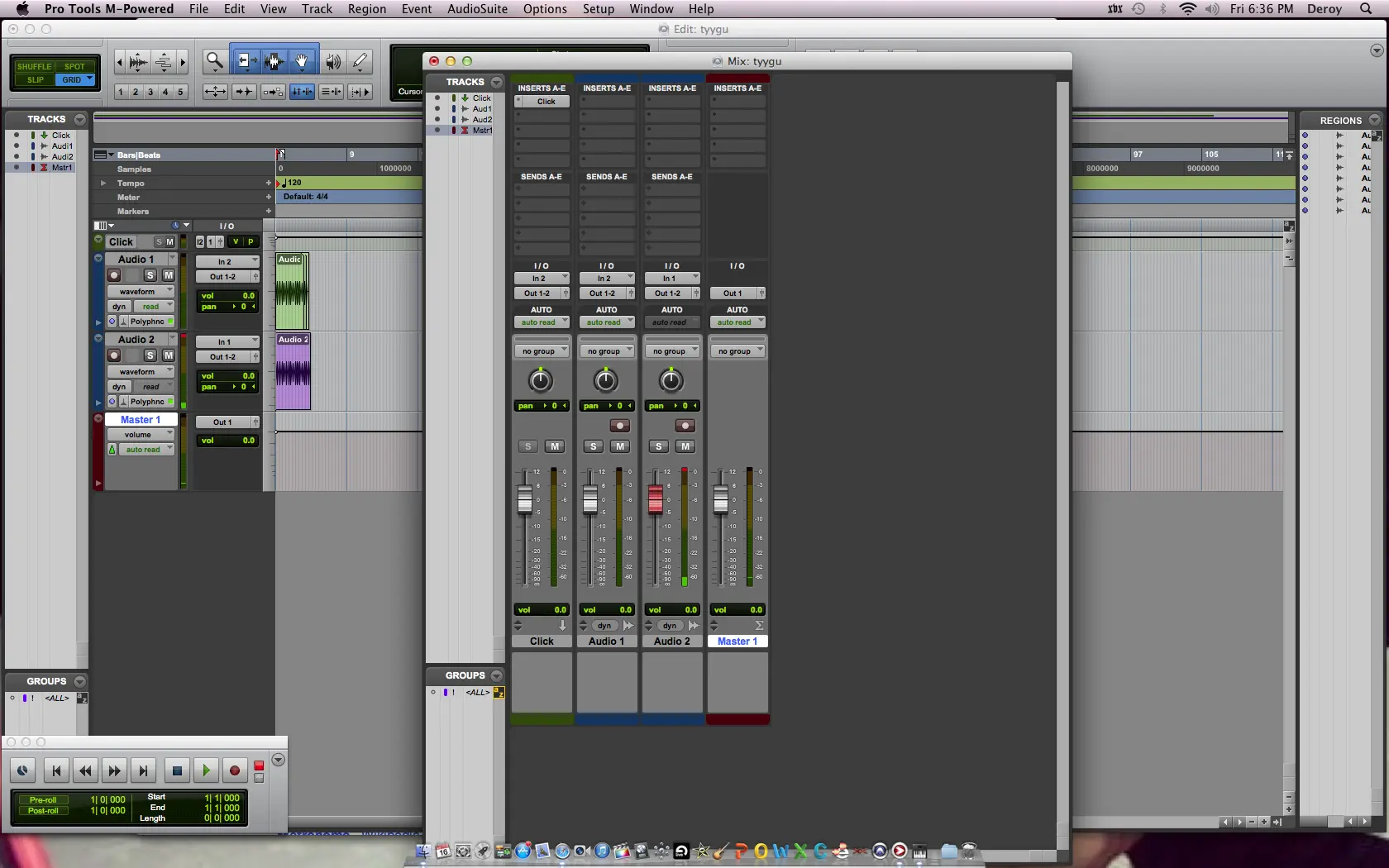1389x868 pixels.
Task: Open Mix window Tracks list menu
Action: coord(496,82)
